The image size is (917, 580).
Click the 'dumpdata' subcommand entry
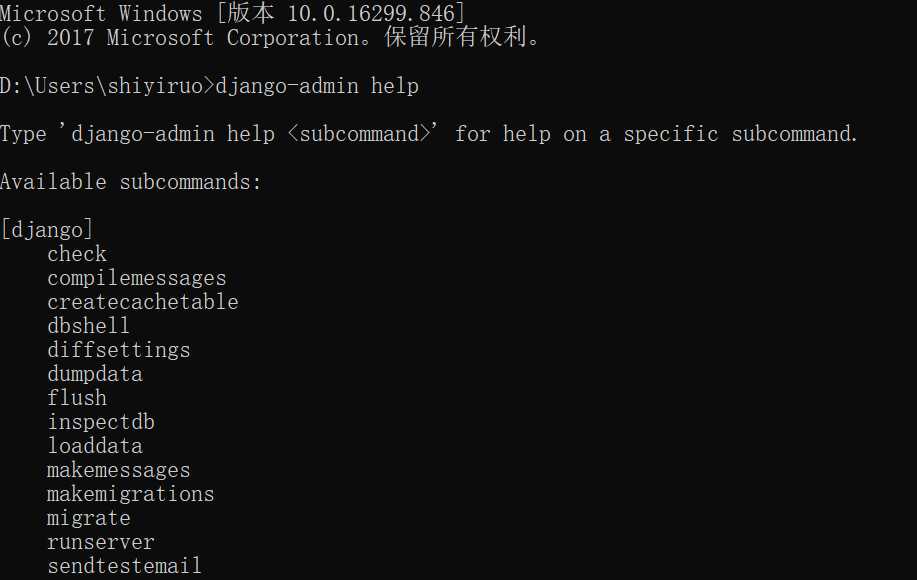click(95, 374)
